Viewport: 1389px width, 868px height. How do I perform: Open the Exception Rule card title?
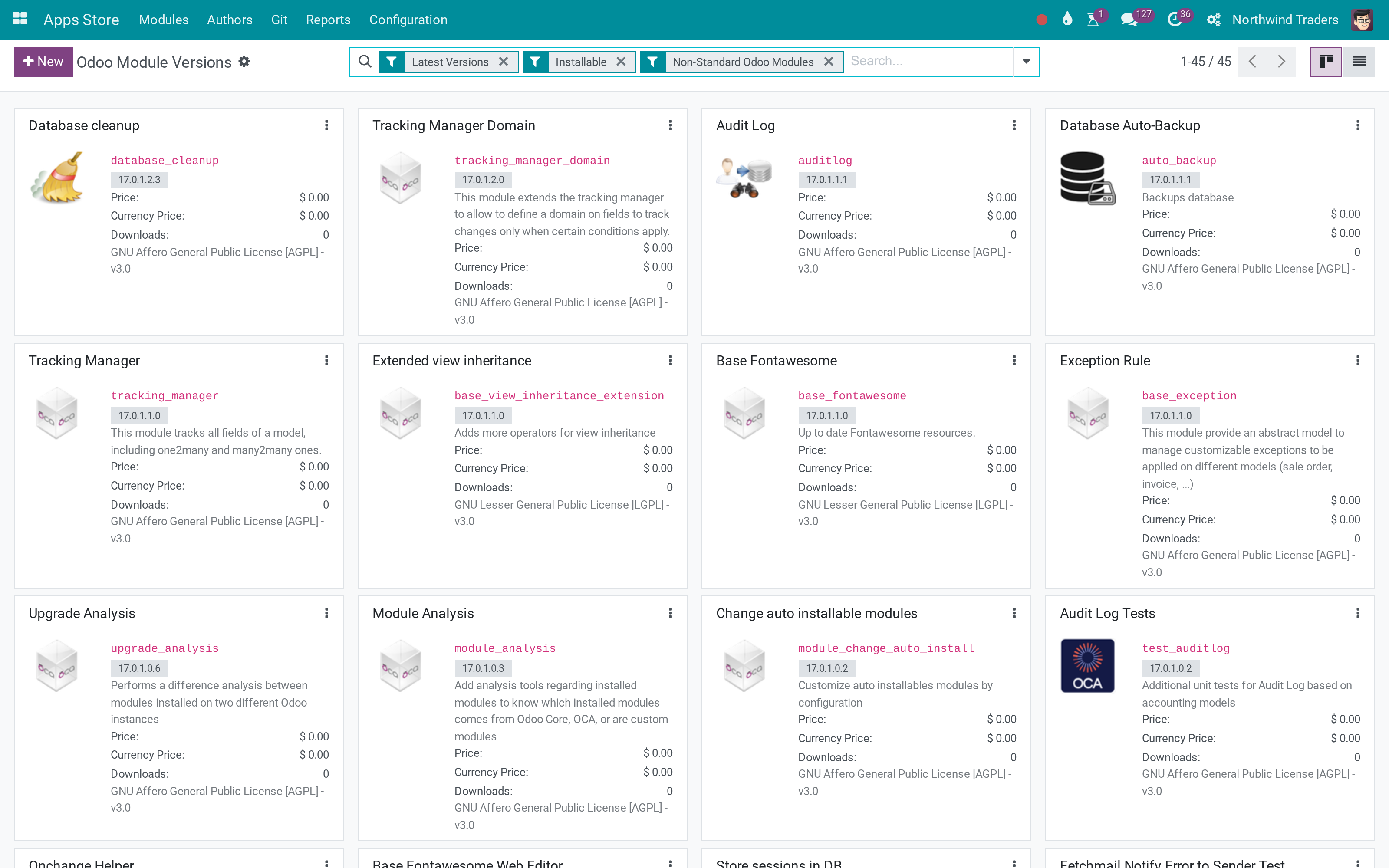coord(1105,361)
